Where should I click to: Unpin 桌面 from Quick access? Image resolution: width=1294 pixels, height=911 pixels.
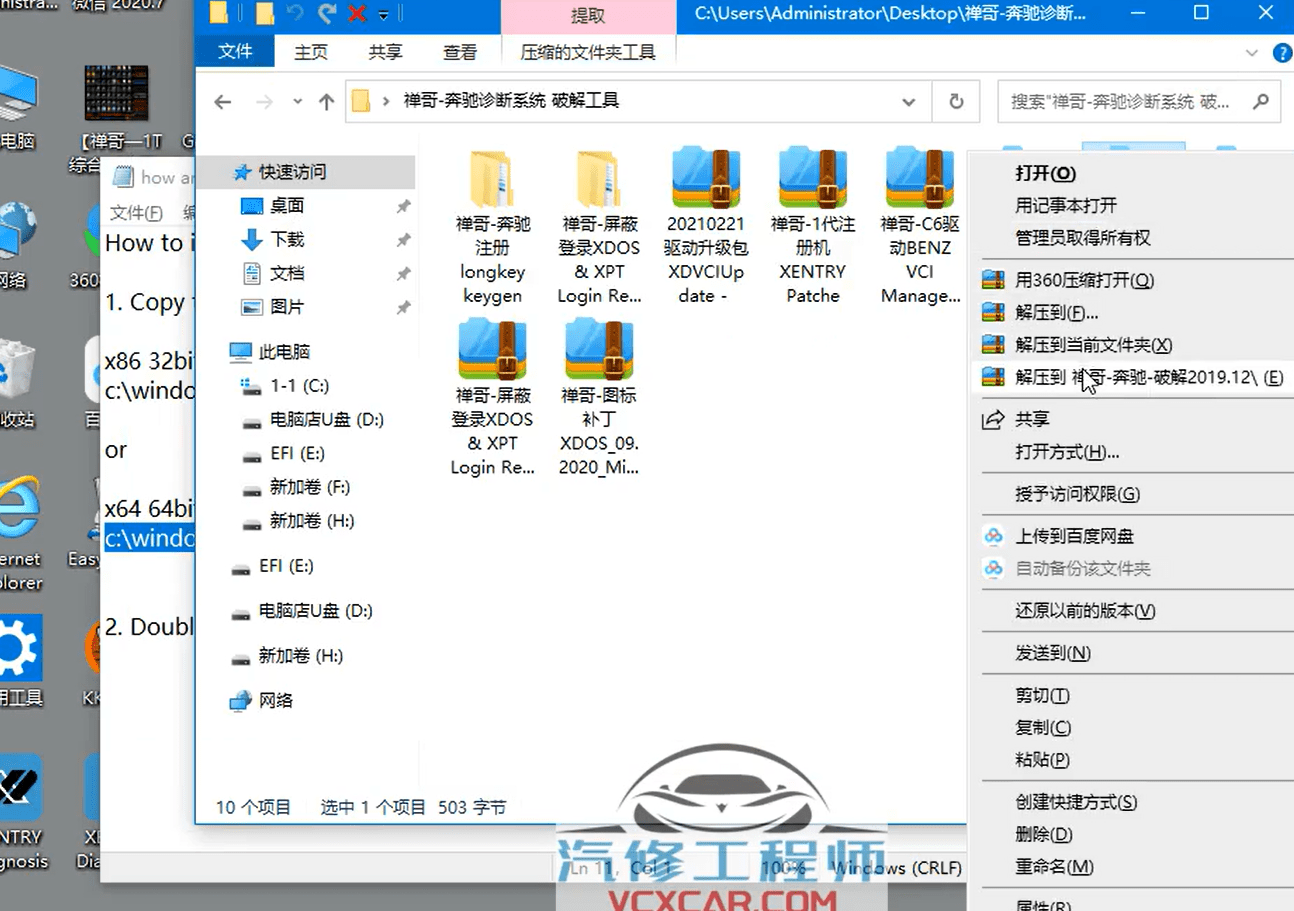click(403, 207)
